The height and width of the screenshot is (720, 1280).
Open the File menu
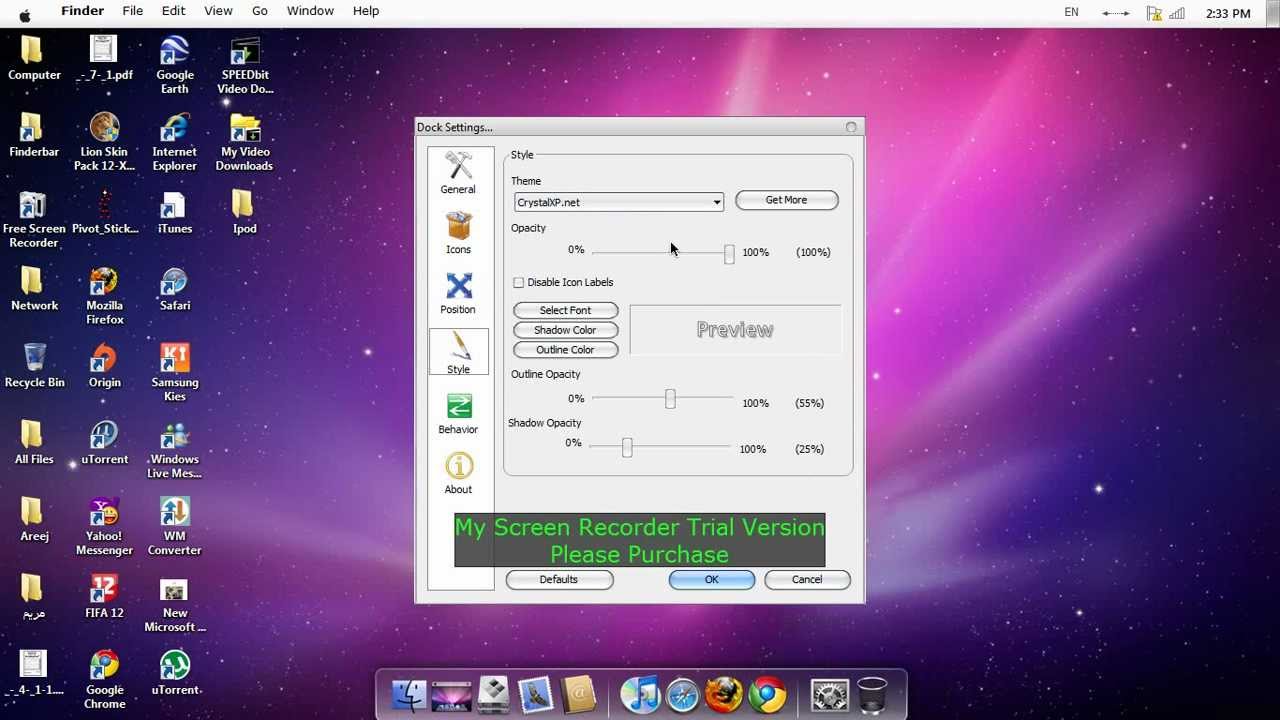[x=132, y=11]
